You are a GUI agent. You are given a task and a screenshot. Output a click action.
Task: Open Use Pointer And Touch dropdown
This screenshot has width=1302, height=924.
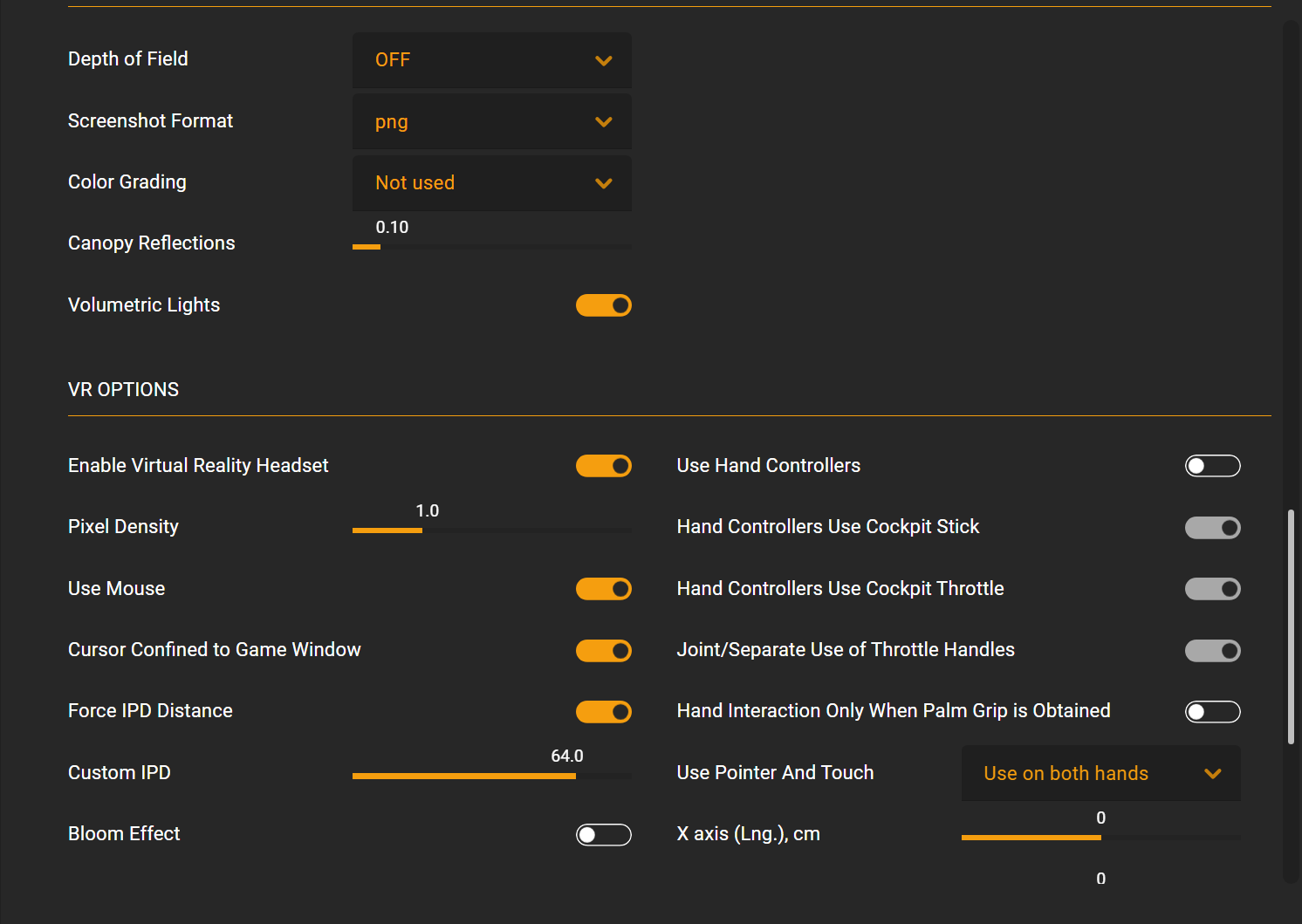click(1100, 773)
